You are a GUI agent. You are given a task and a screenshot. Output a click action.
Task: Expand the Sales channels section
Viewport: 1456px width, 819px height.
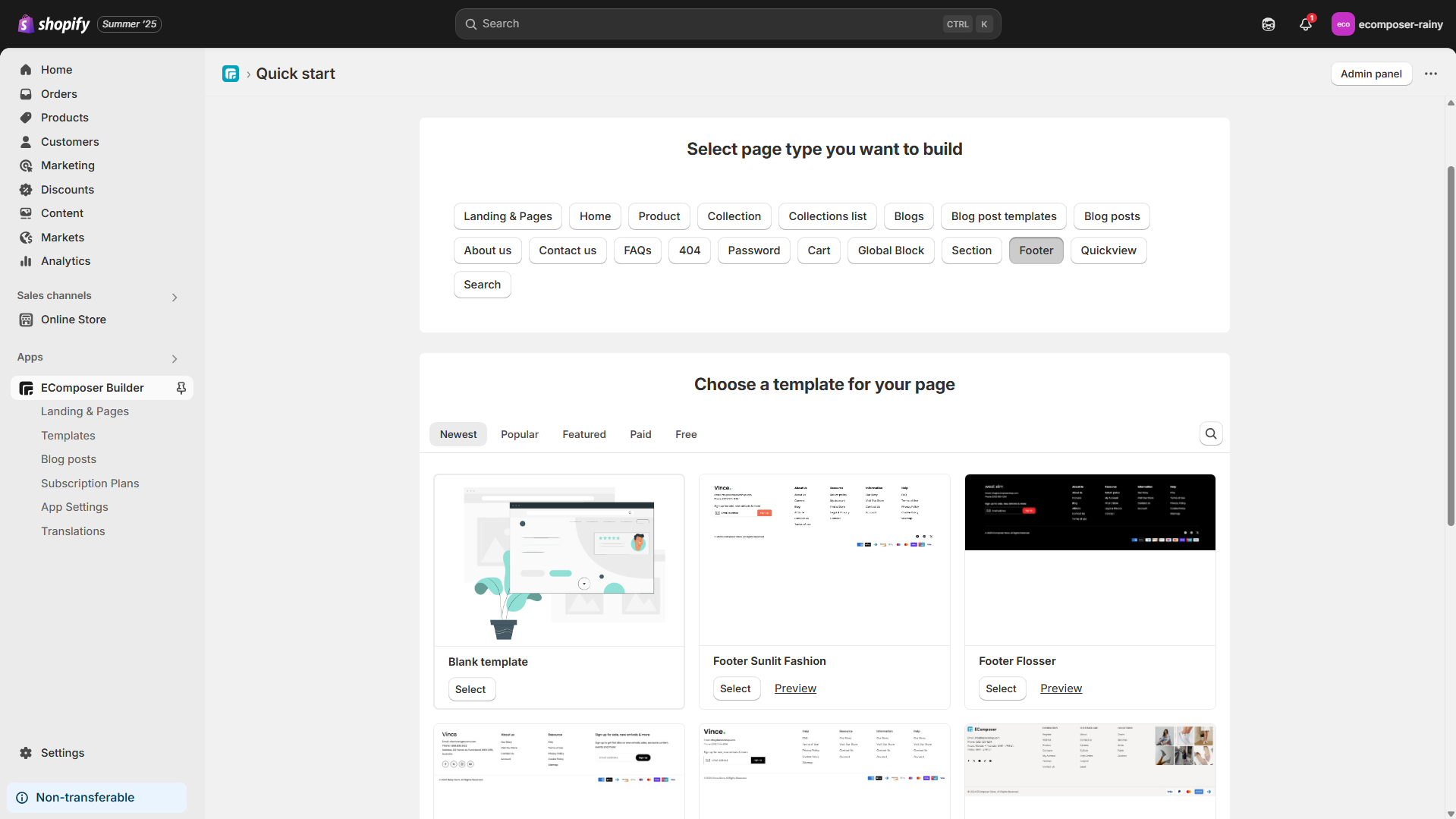click(x=174, y=297)
